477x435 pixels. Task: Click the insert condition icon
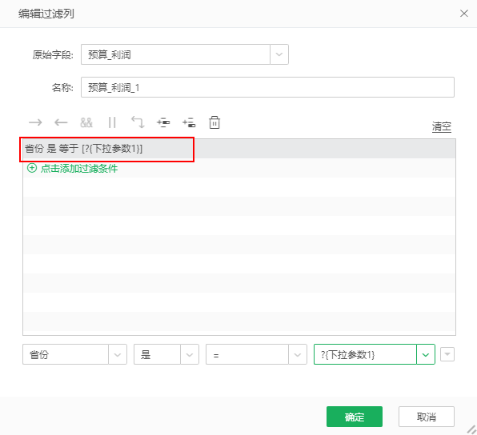163,123
